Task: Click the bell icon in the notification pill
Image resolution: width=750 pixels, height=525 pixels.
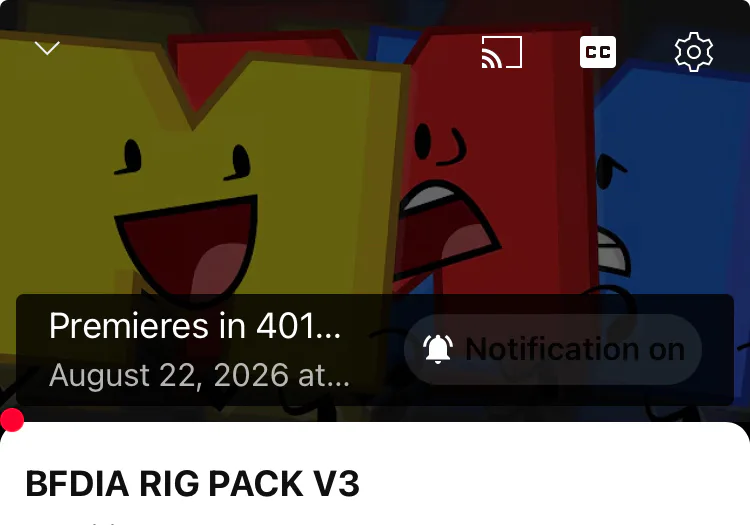Action: [x=438, y=349]
